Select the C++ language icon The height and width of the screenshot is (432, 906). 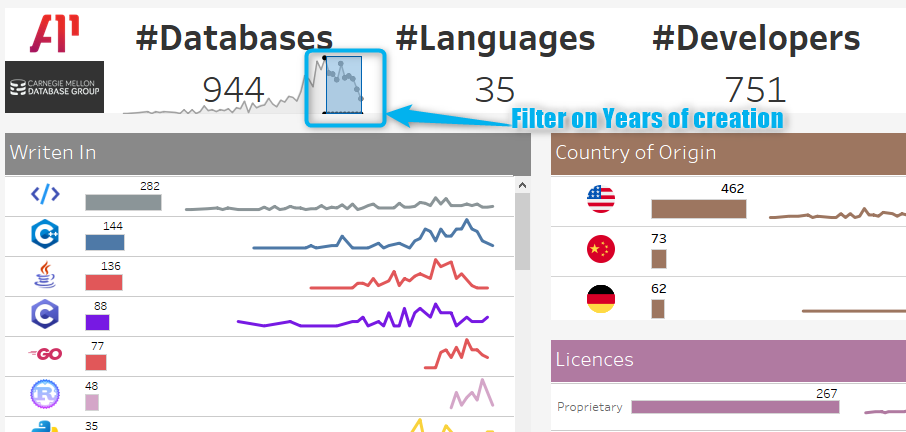pos(46,234)
